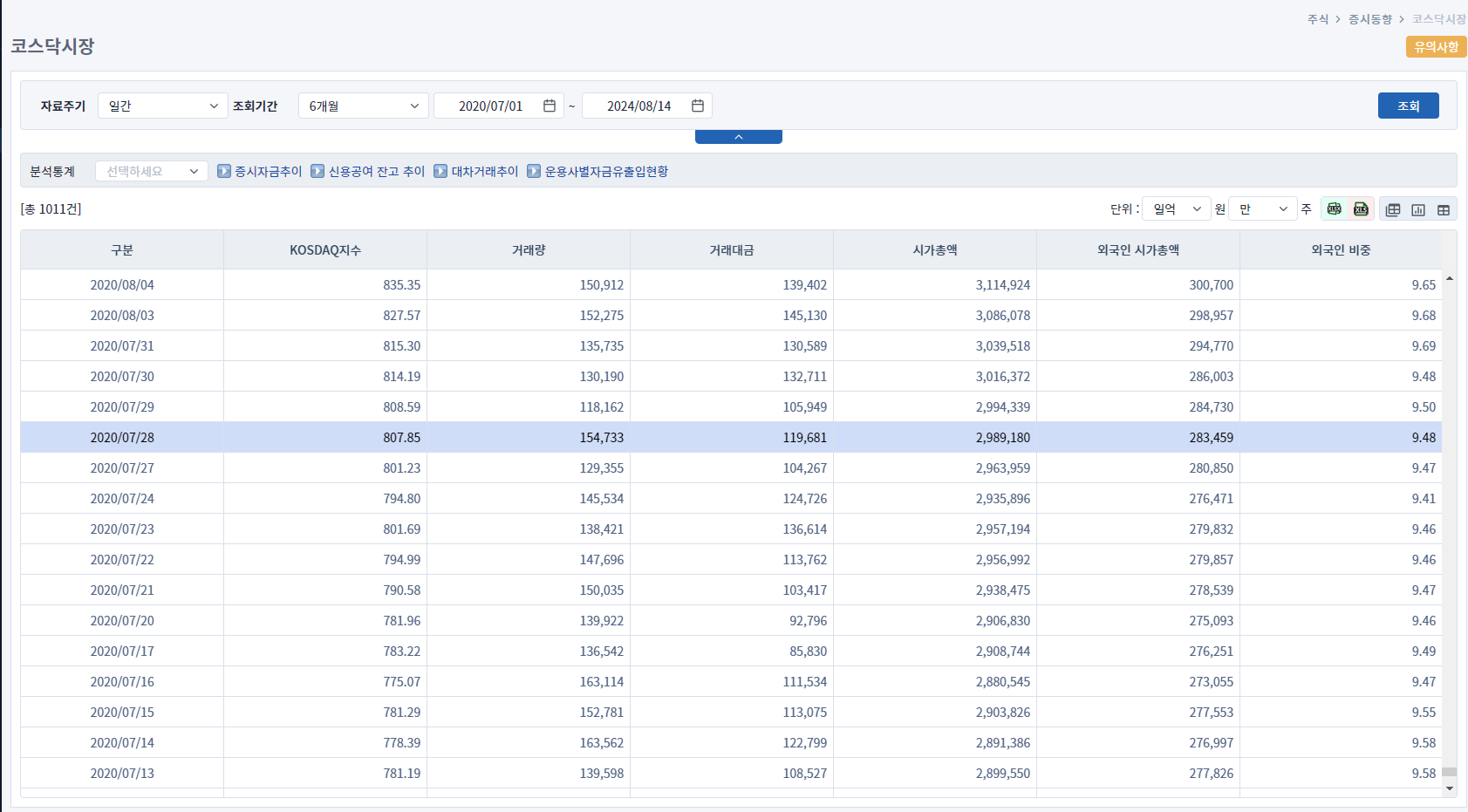Select the 2020/07/31 date cell
The height and width of the screenshot is (812, 1468).
click(x=122, y=345)
